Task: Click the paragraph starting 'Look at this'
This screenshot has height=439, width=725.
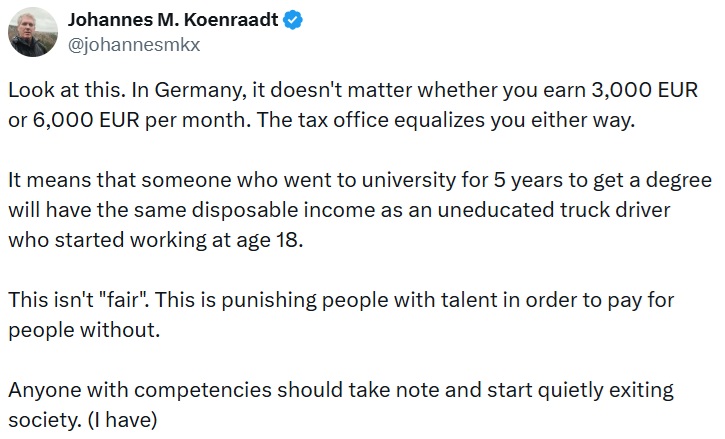Action: click(x=353, y=105)
